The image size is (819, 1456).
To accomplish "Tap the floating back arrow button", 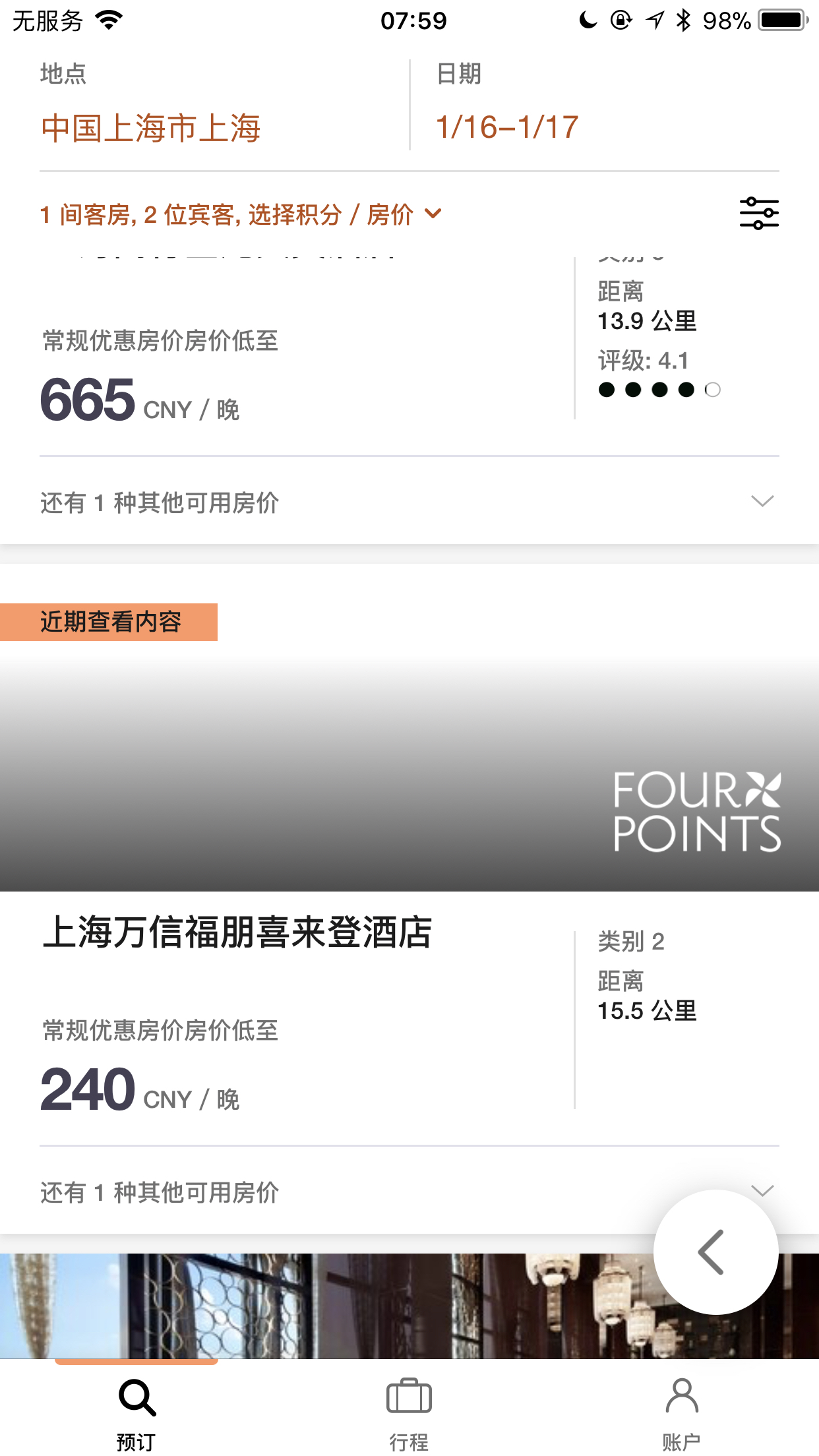I will click(716, 1252).
